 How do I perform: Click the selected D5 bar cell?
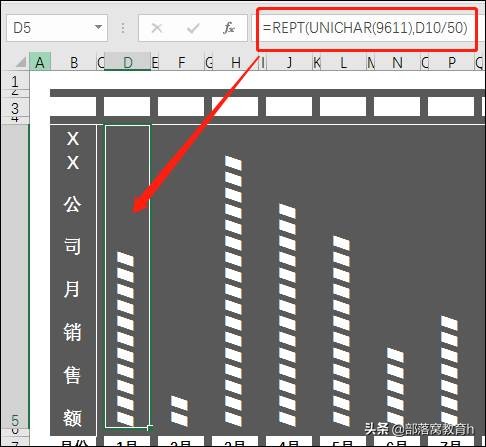pos(127,276)
